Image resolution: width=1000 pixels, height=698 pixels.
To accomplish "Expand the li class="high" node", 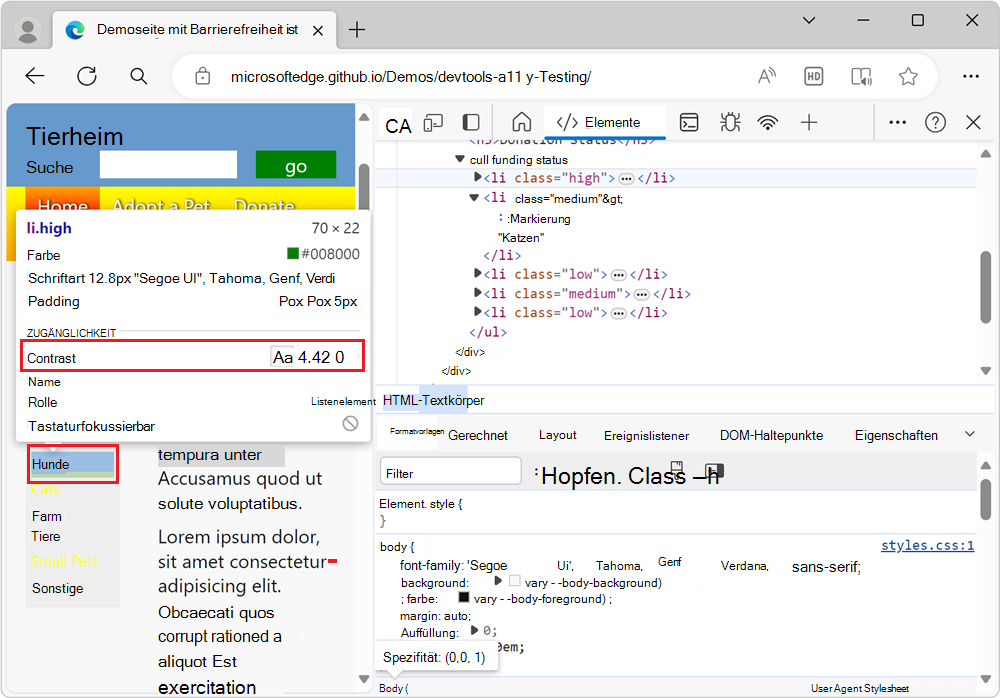I will click(477, 177).
